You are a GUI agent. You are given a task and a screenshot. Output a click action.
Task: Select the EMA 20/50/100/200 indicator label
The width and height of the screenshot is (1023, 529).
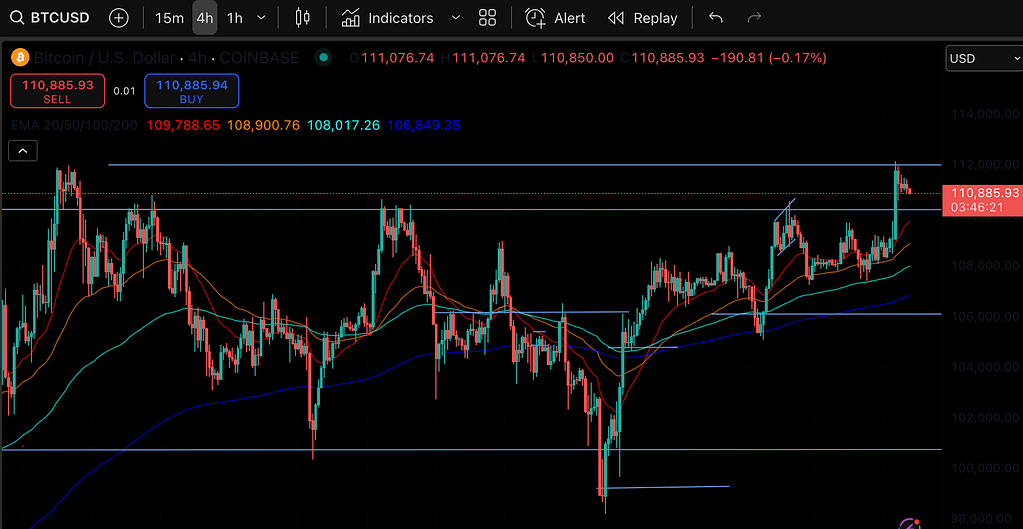click(x=74, y=125)
